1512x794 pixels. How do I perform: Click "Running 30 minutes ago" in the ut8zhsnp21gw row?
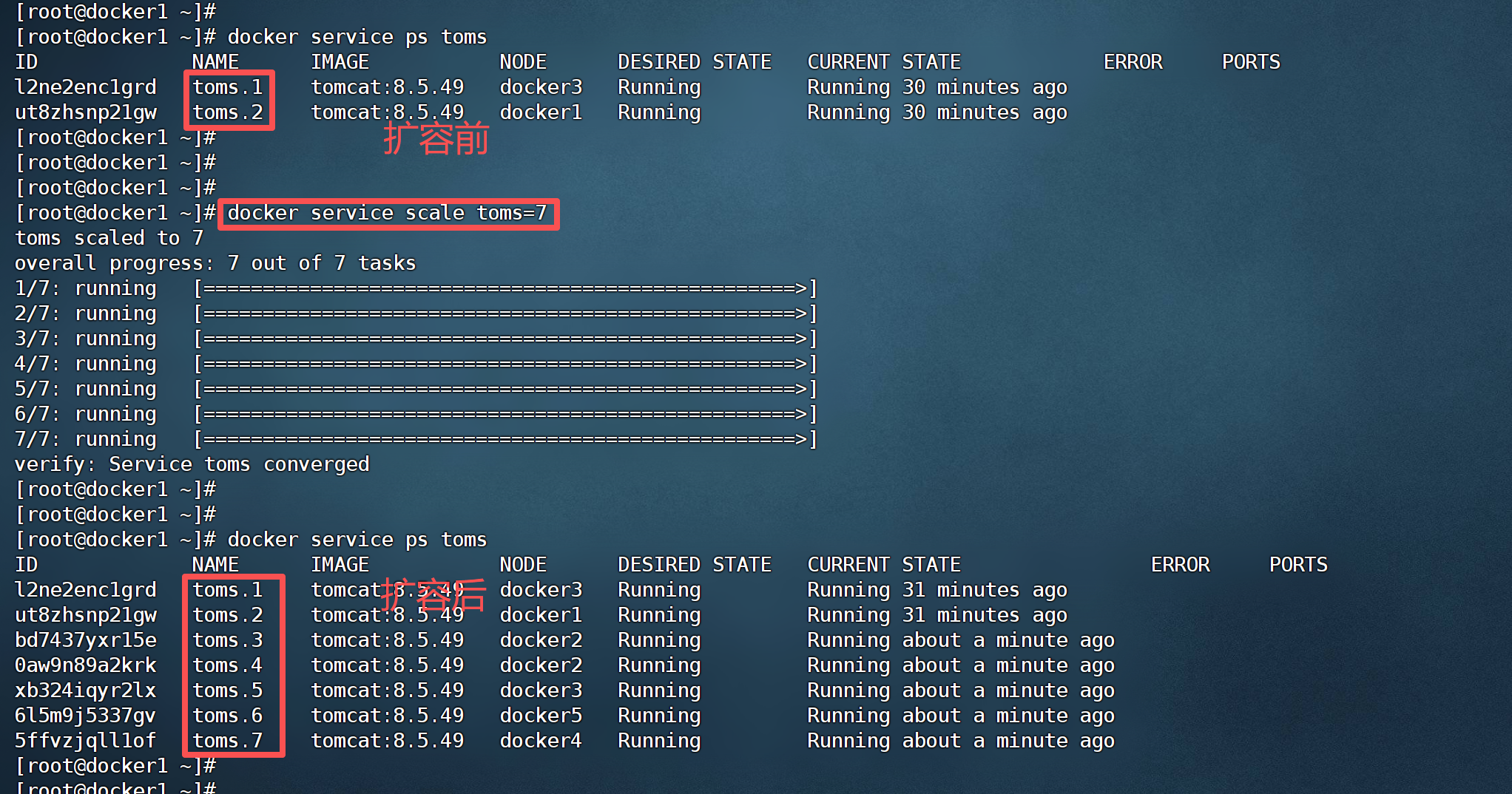coord(937,112)
